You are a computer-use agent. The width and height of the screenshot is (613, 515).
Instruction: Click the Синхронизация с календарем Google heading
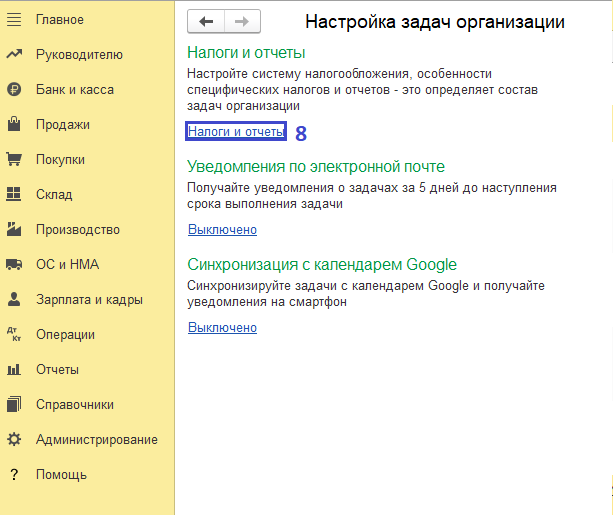(322, 265)
